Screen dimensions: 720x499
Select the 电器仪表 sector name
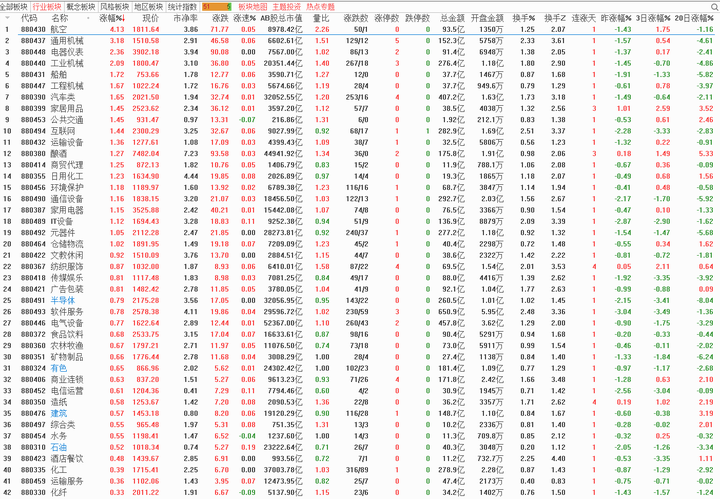67,52
